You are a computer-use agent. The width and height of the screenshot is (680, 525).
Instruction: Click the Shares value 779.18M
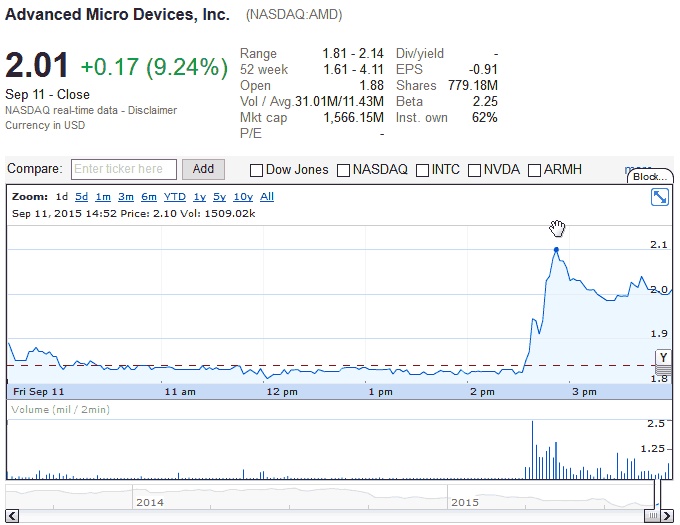tap(473, 85)
